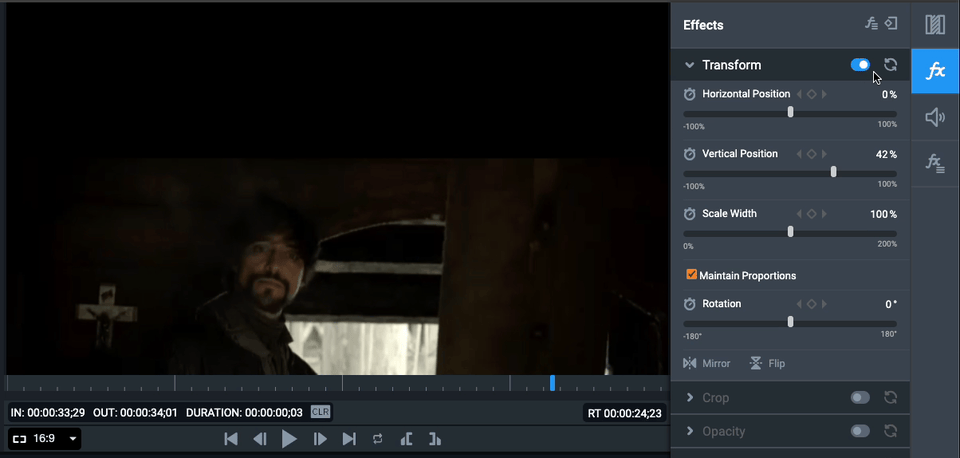
Task: Go to previous Rotation keyframe
Action: point(799,304)
